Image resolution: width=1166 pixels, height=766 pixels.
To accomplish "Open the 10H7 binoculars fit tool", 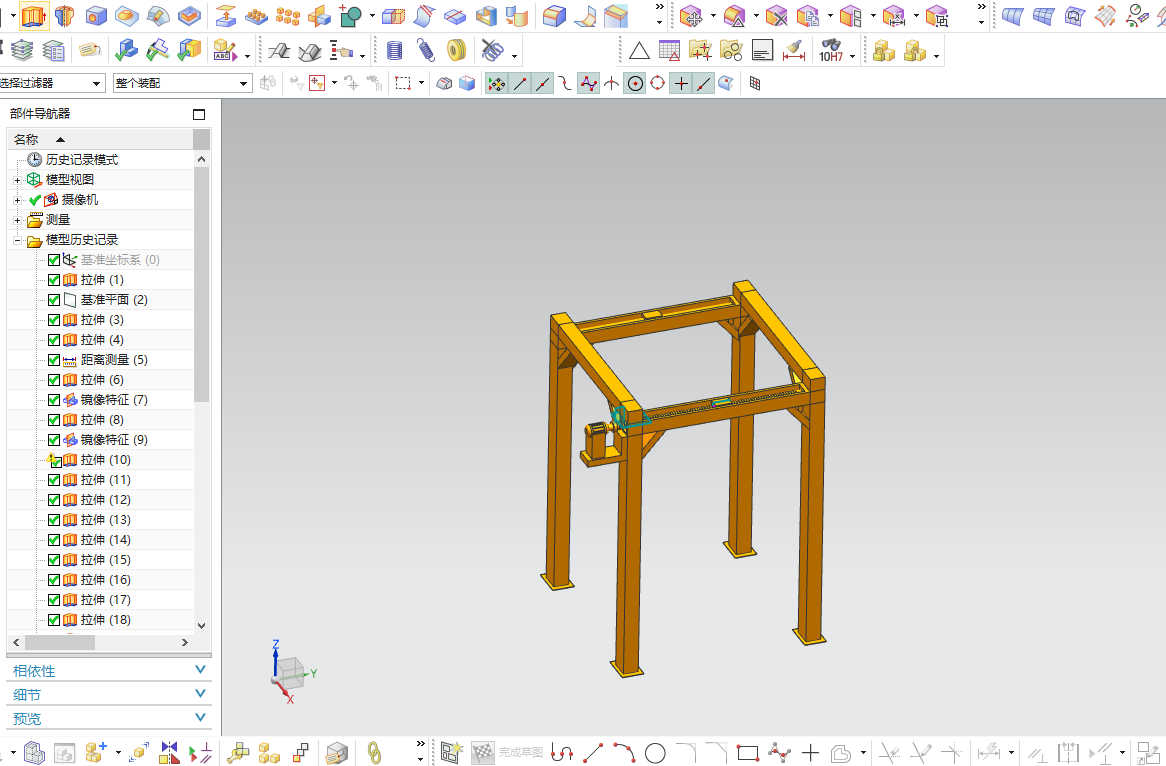I will click(x=831, y=51).
